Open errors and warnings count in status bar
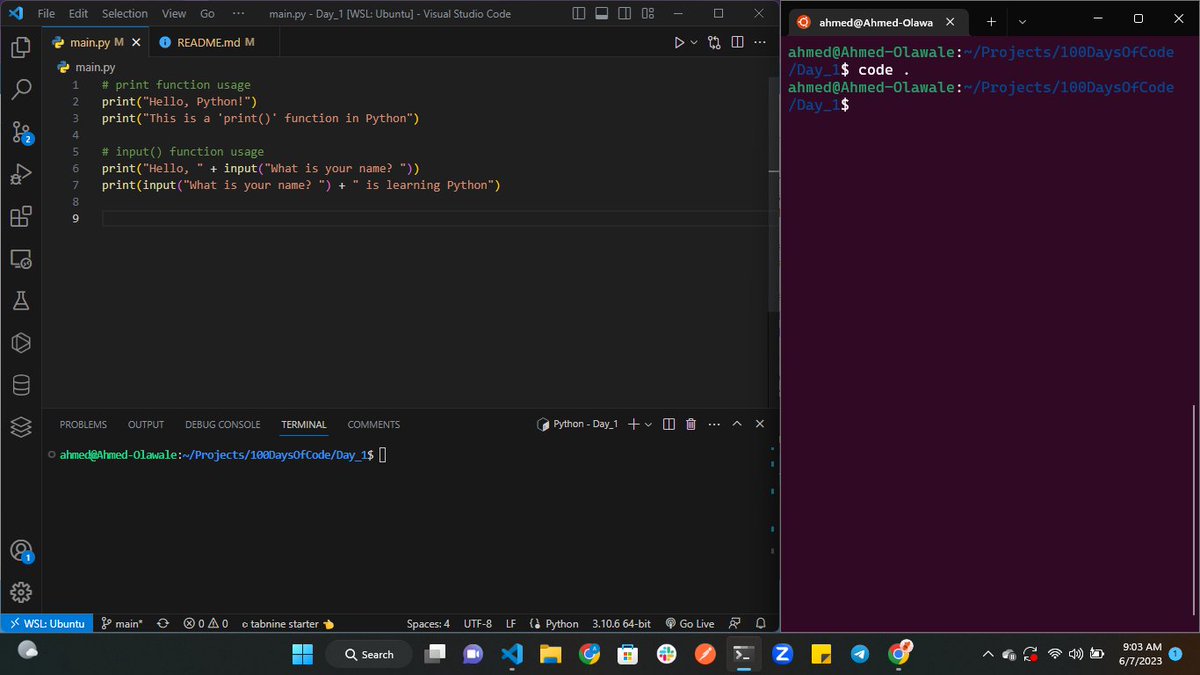Screen dimensions: 1200x675 point(206,623)
